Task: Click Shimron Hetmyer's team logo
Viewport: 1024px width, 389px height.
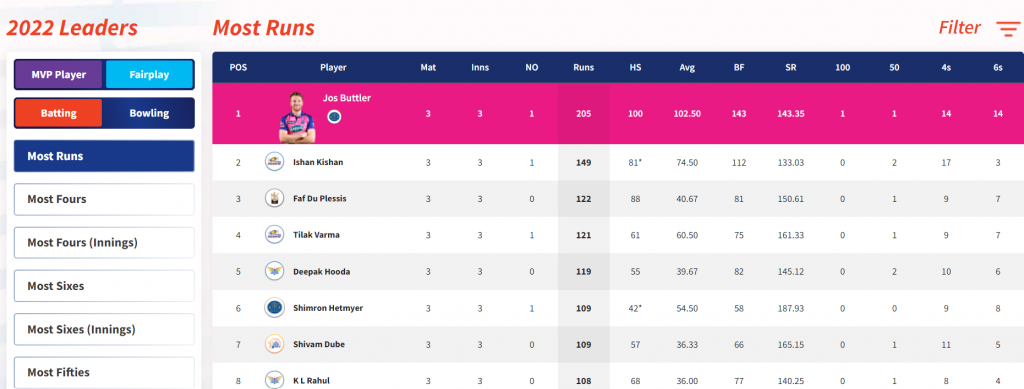Action: (x=274, y=307)
